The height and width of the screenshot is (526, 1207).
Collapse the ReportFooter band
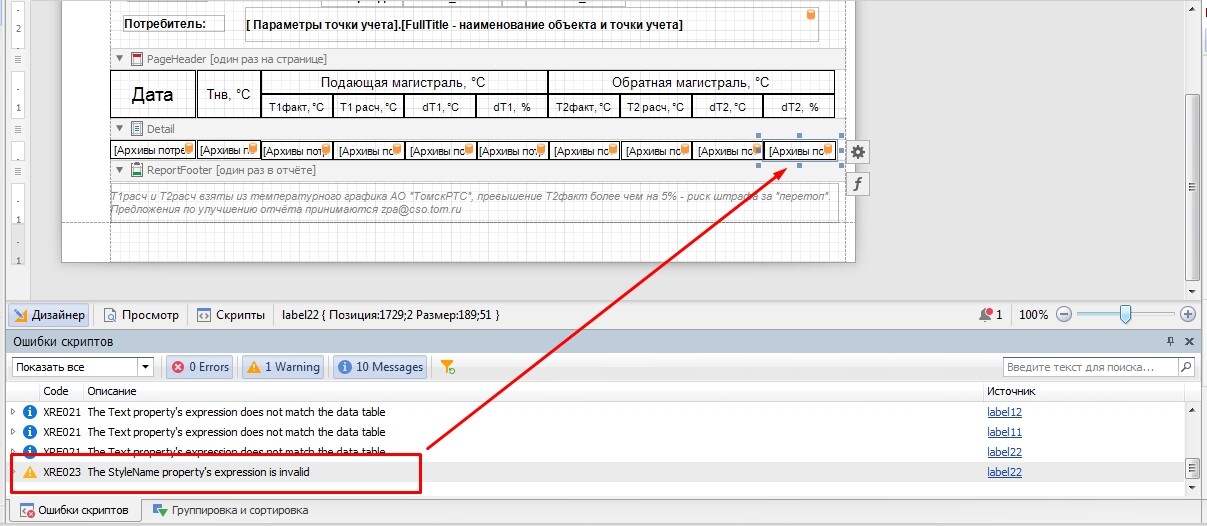tap(121, 170)
